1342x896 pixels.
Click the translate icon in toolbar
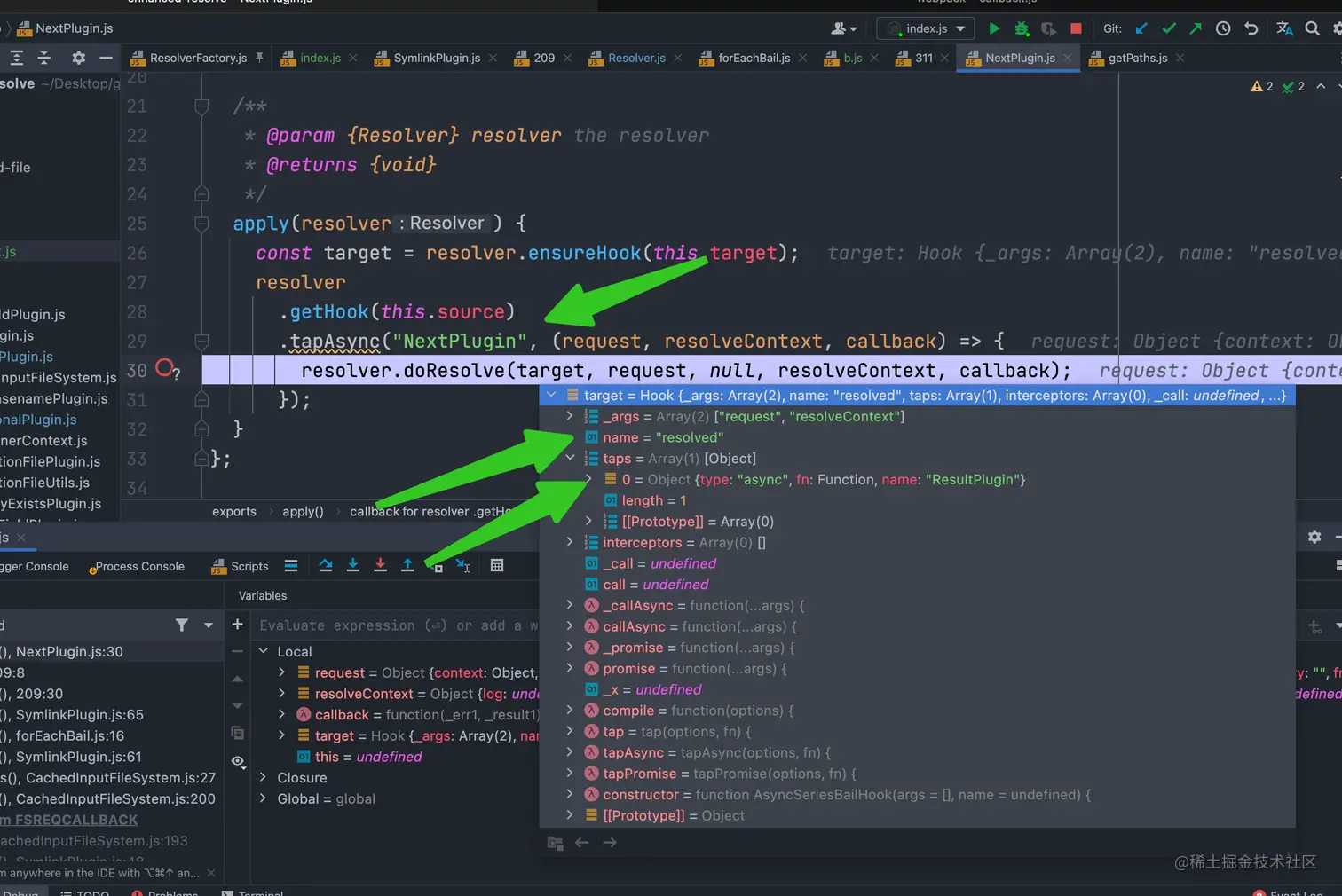click(1283, 28)
